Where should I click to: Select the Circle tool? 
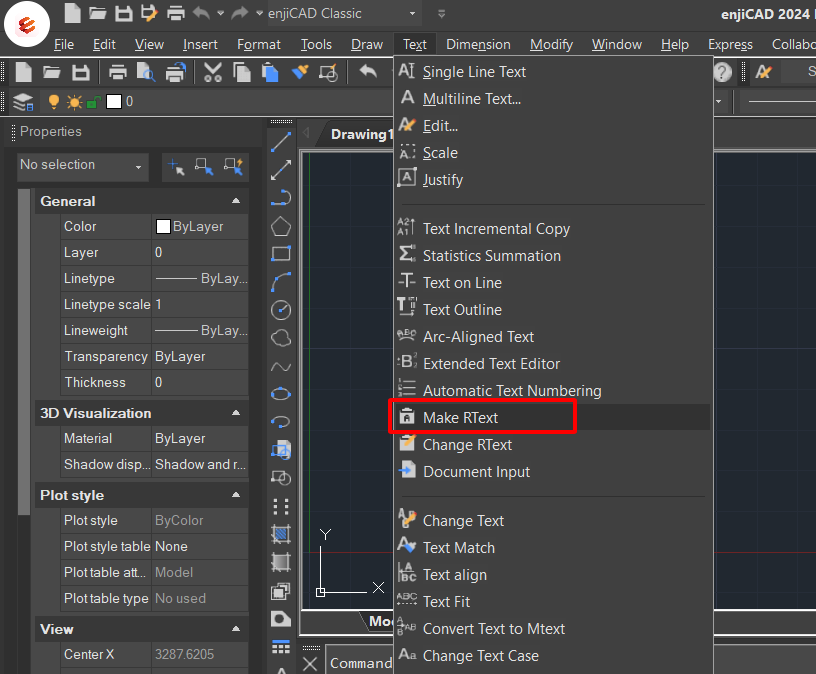[281, 310]
